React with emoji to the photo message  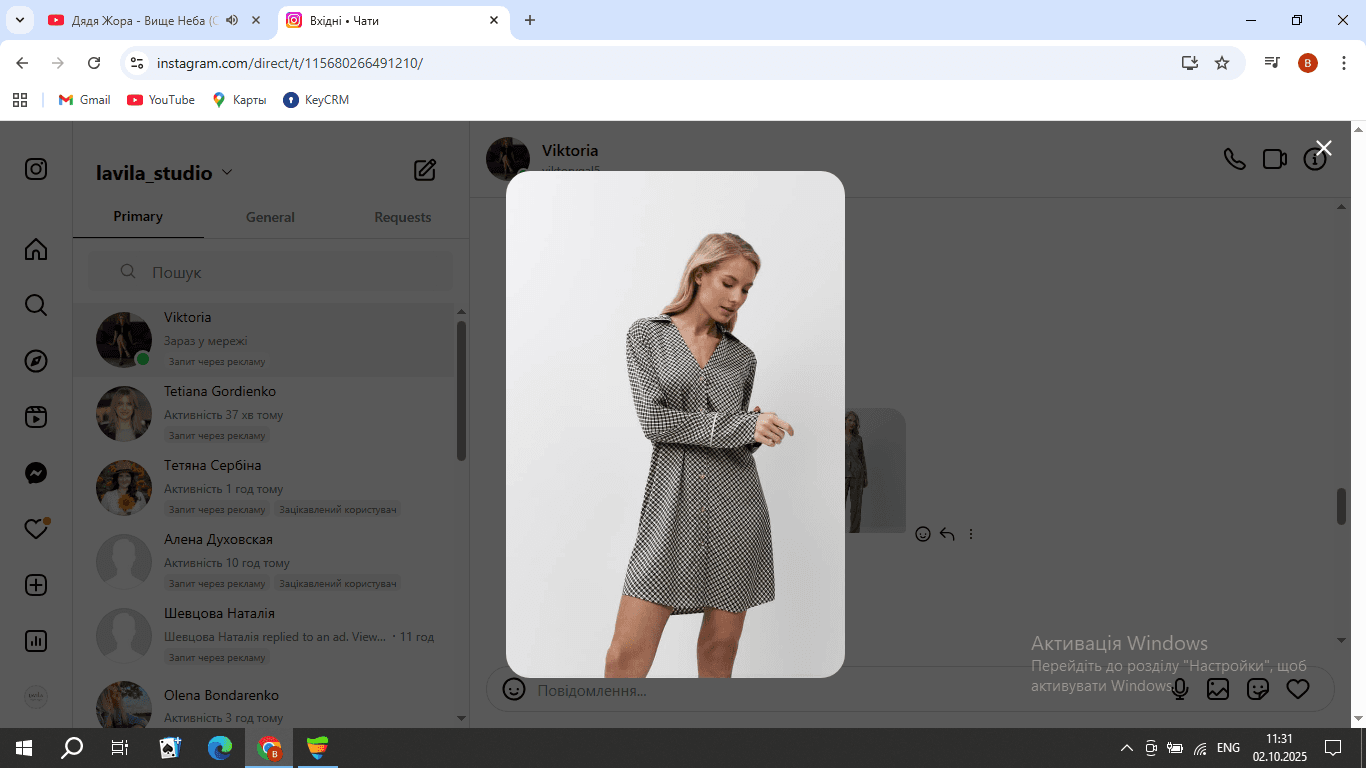tap(923, 534)
